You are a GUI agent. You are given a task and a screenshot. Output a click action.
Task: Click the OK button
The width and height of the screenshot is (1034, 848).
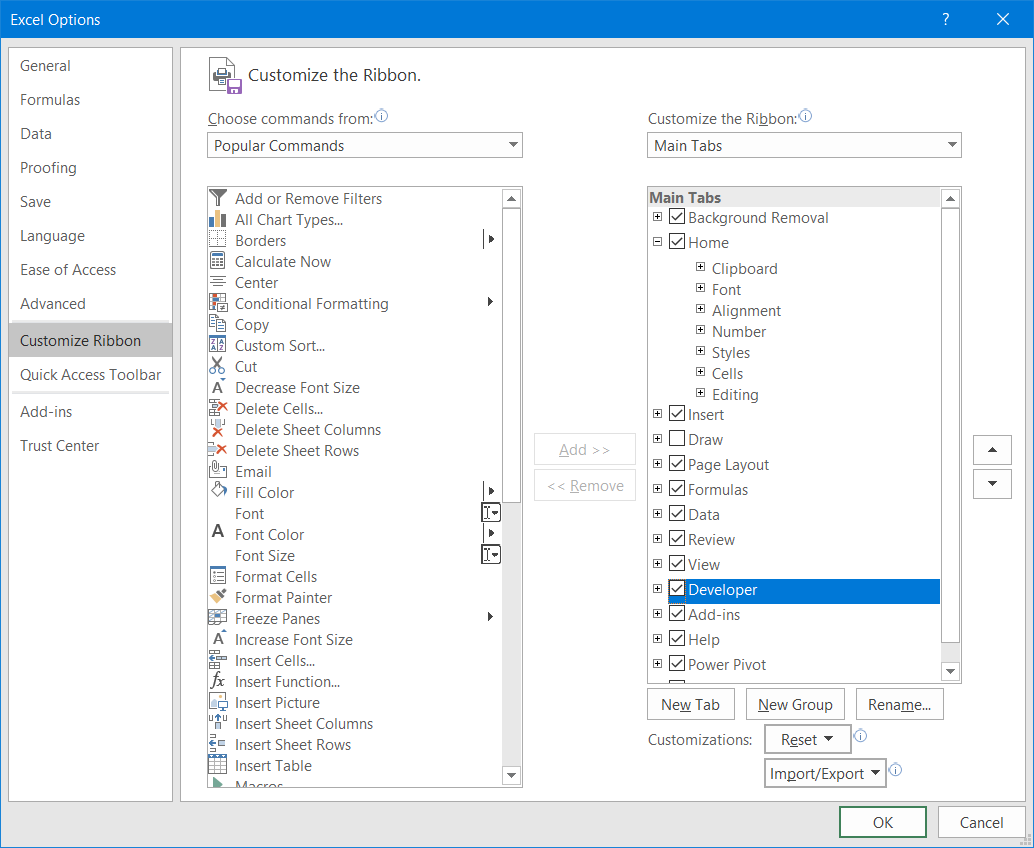(882, 822)
